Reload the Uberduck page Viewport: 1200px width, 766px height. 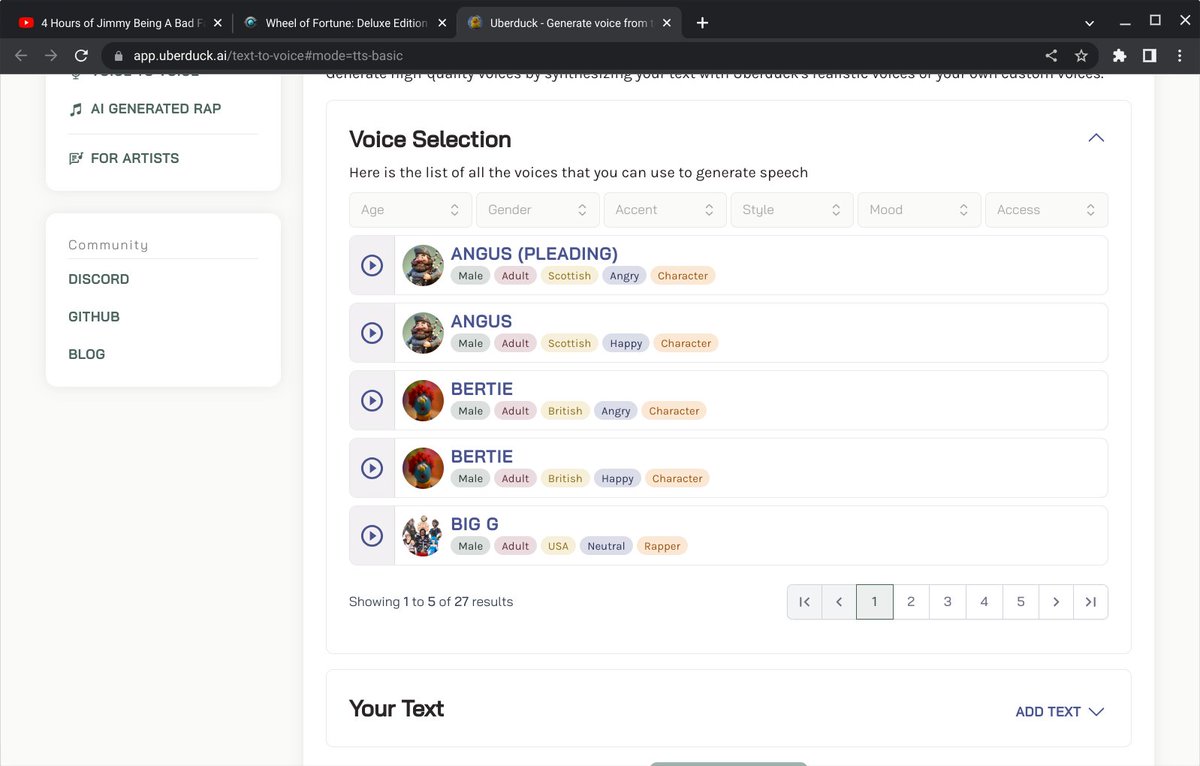coord(82,56)
